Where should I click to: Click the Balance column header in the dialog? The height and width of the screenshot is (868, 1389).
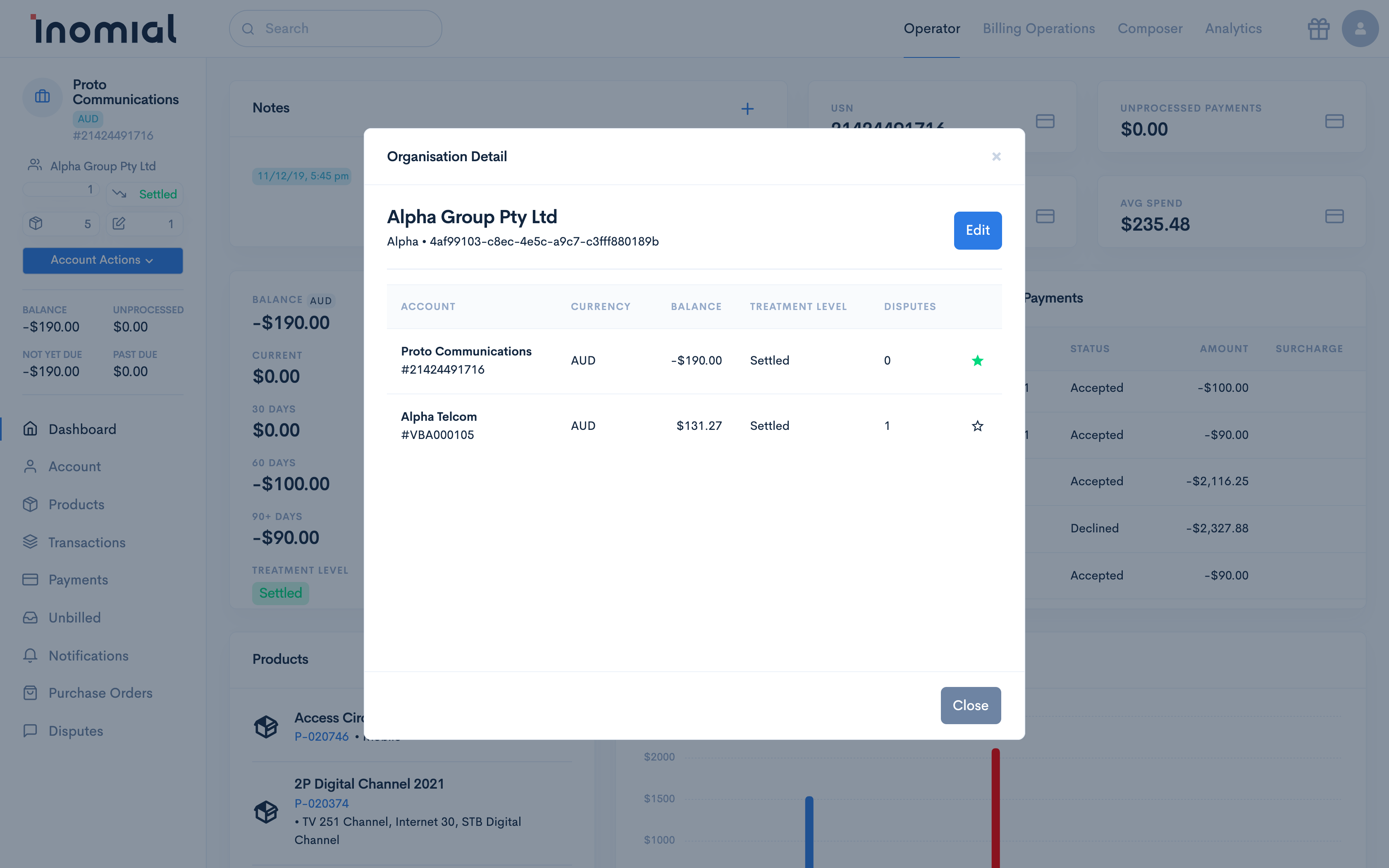696,307
